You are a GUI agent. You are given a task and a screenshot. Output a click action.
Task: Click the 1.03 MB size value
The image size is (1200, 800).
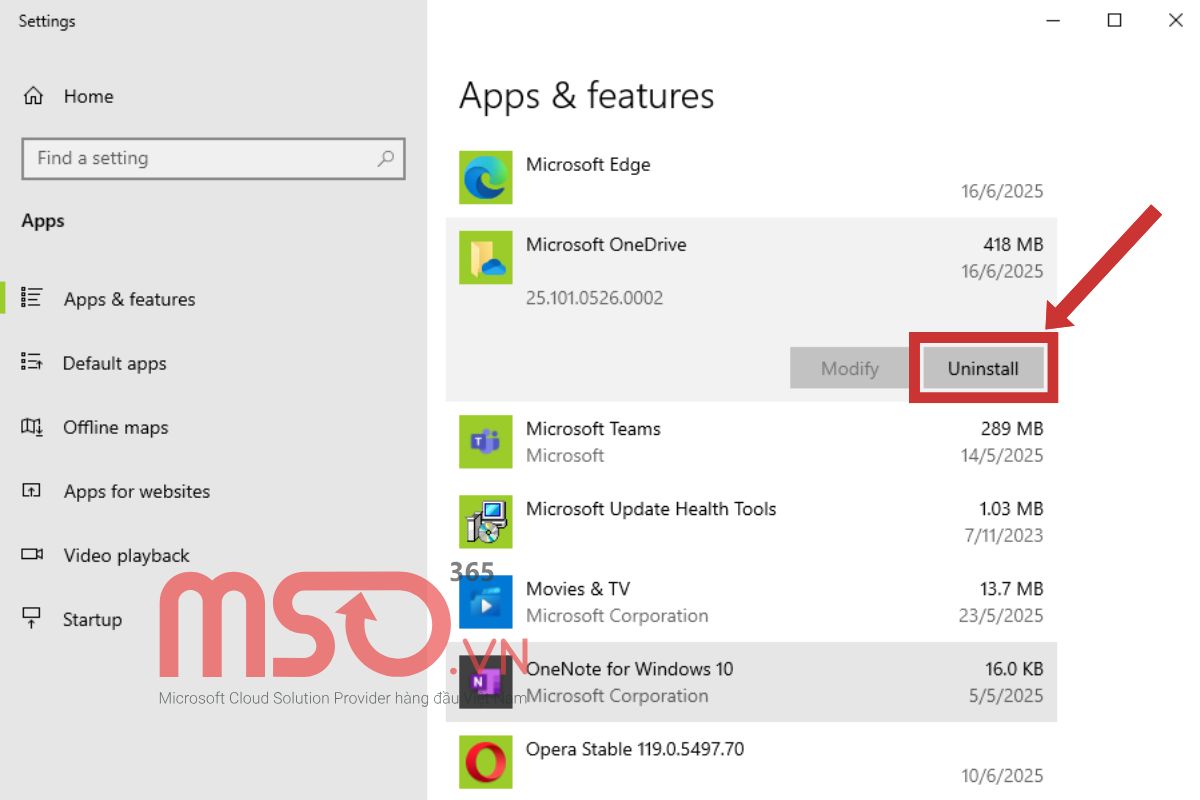click(x=1011, y=508)
